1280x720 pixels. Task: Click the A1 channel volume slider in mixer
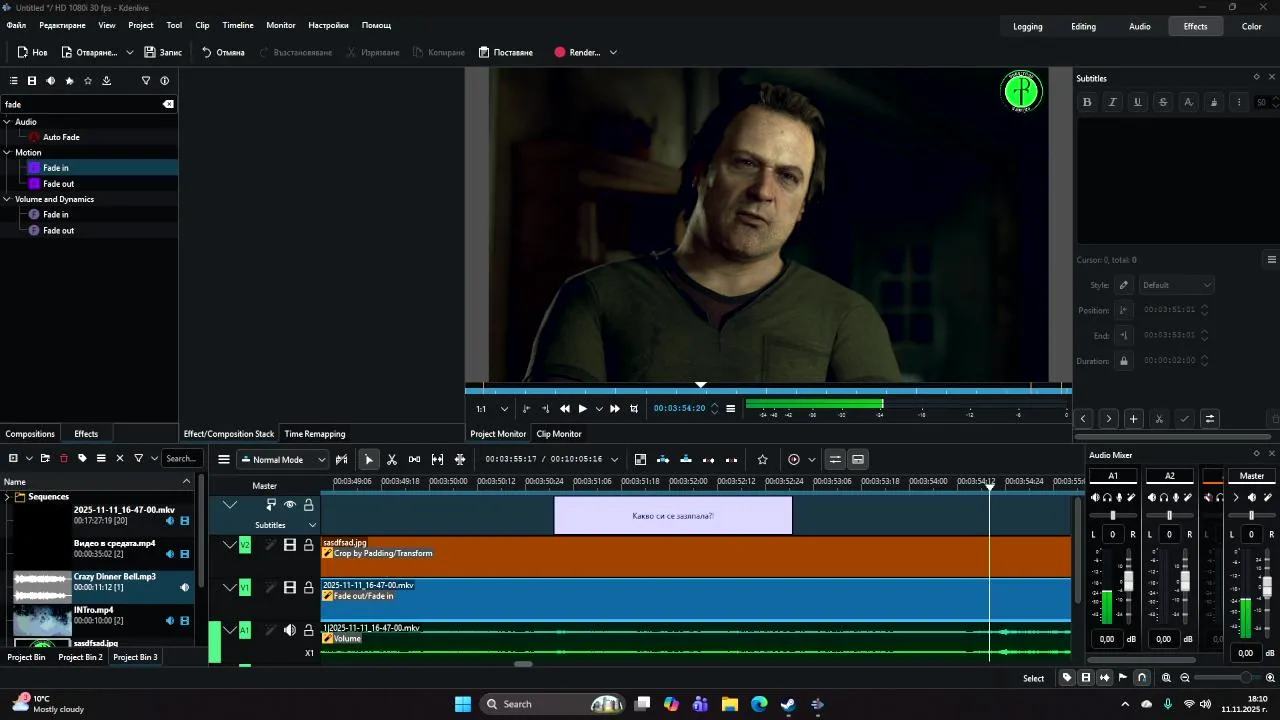pyautogui.click(x=1128, y=581)
